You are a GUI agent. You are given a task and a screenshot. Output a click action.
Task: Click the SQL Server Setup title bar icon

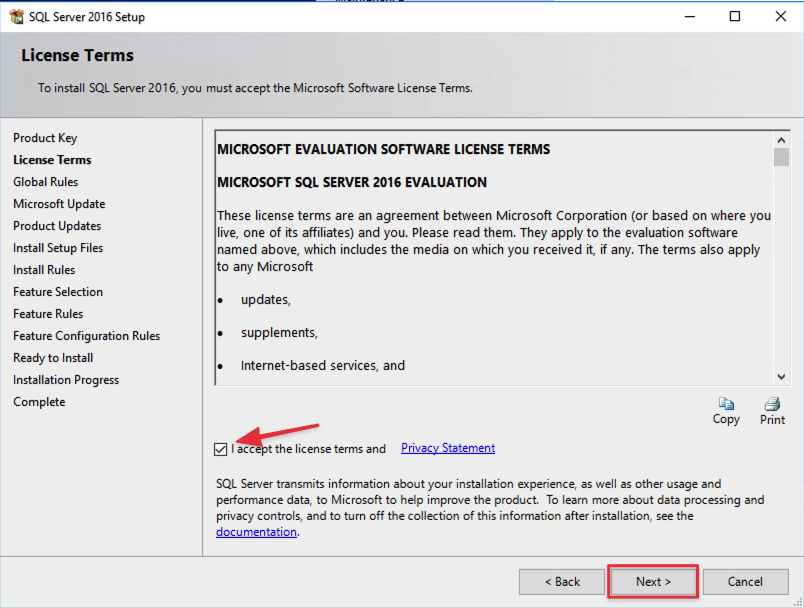[x=18, y=16]
